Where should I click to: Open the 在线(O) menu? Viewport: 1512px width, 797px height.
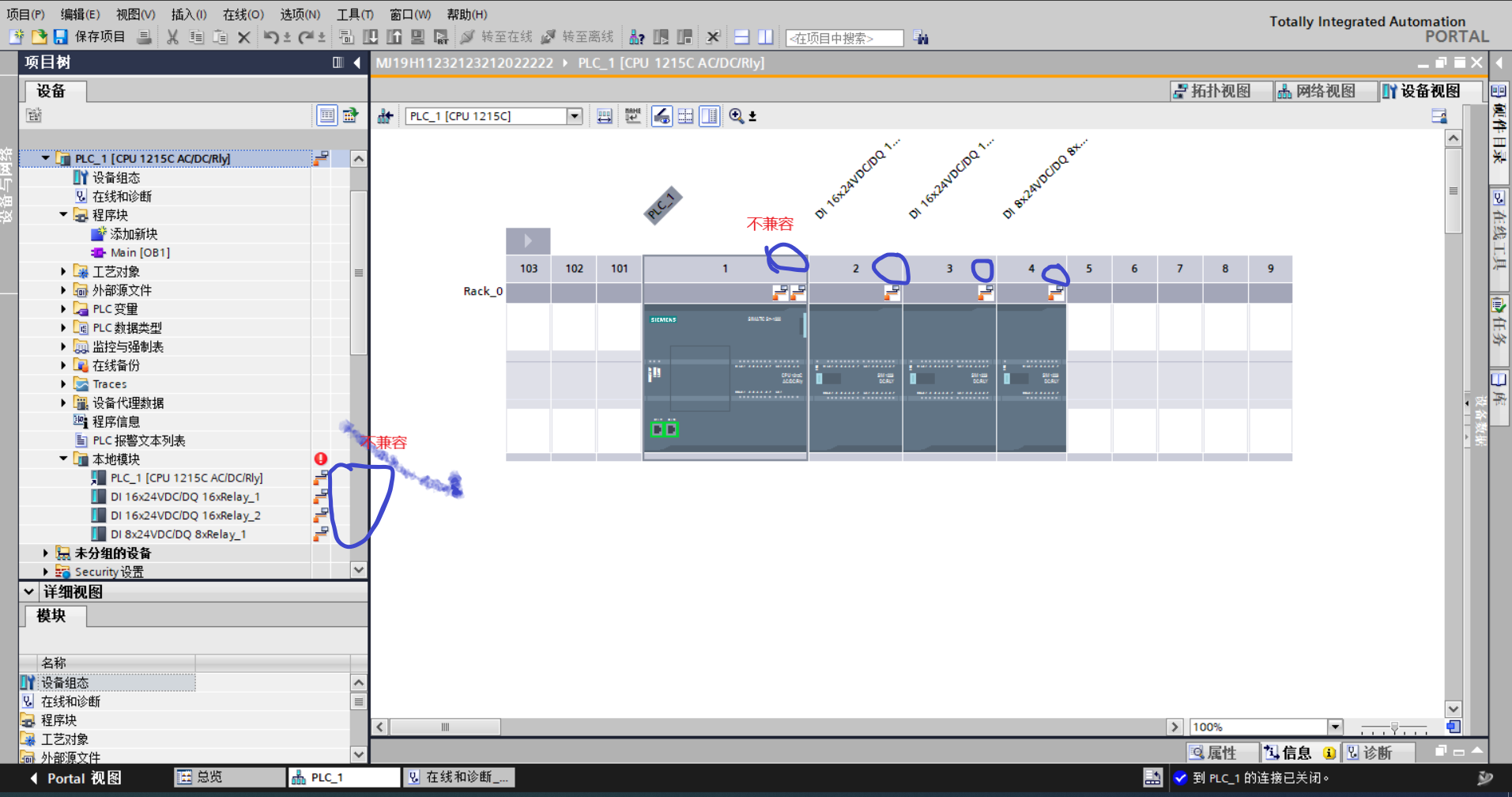click(x=243, y=14)
